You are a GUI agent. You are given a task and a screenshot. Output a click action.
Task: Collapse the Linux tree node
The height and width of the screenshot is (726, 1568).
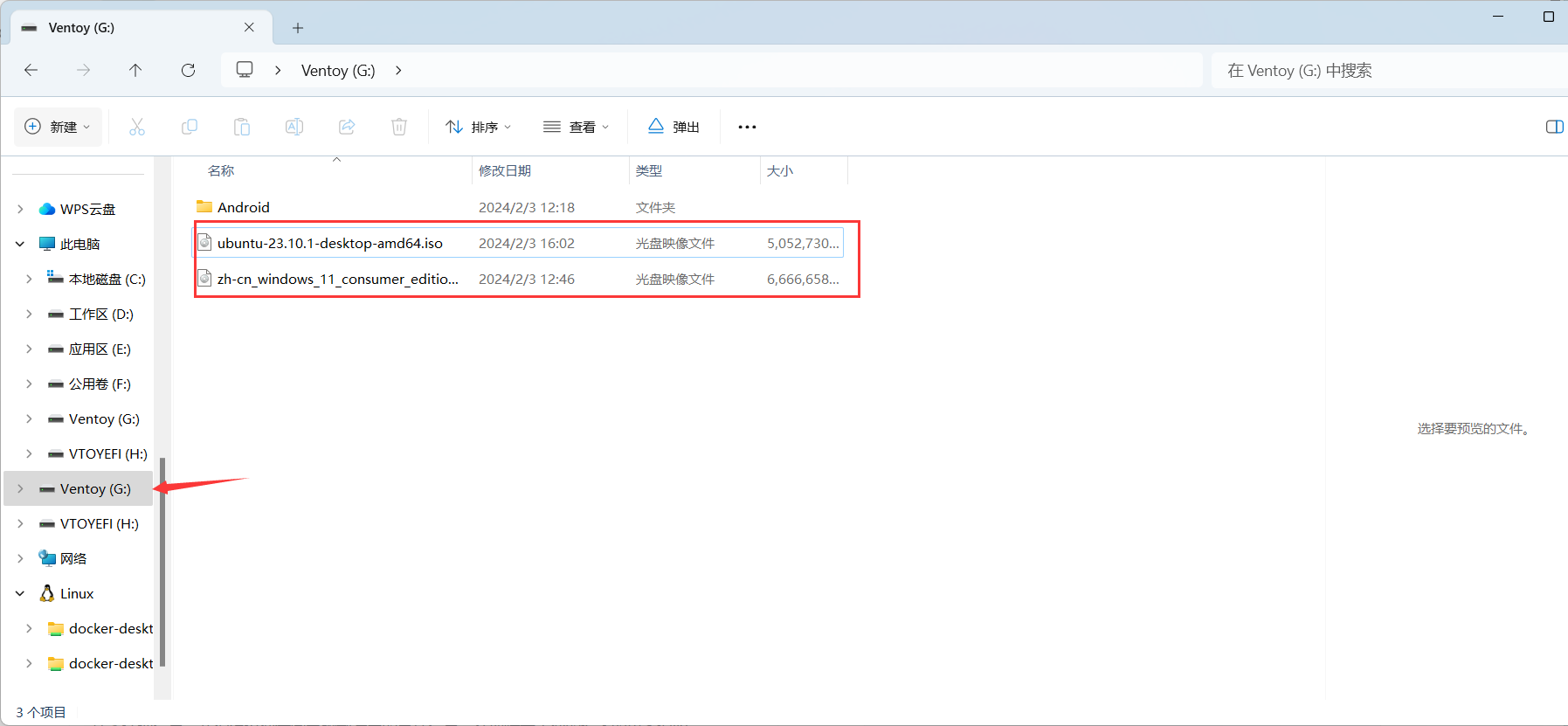(x=20, y=593)
